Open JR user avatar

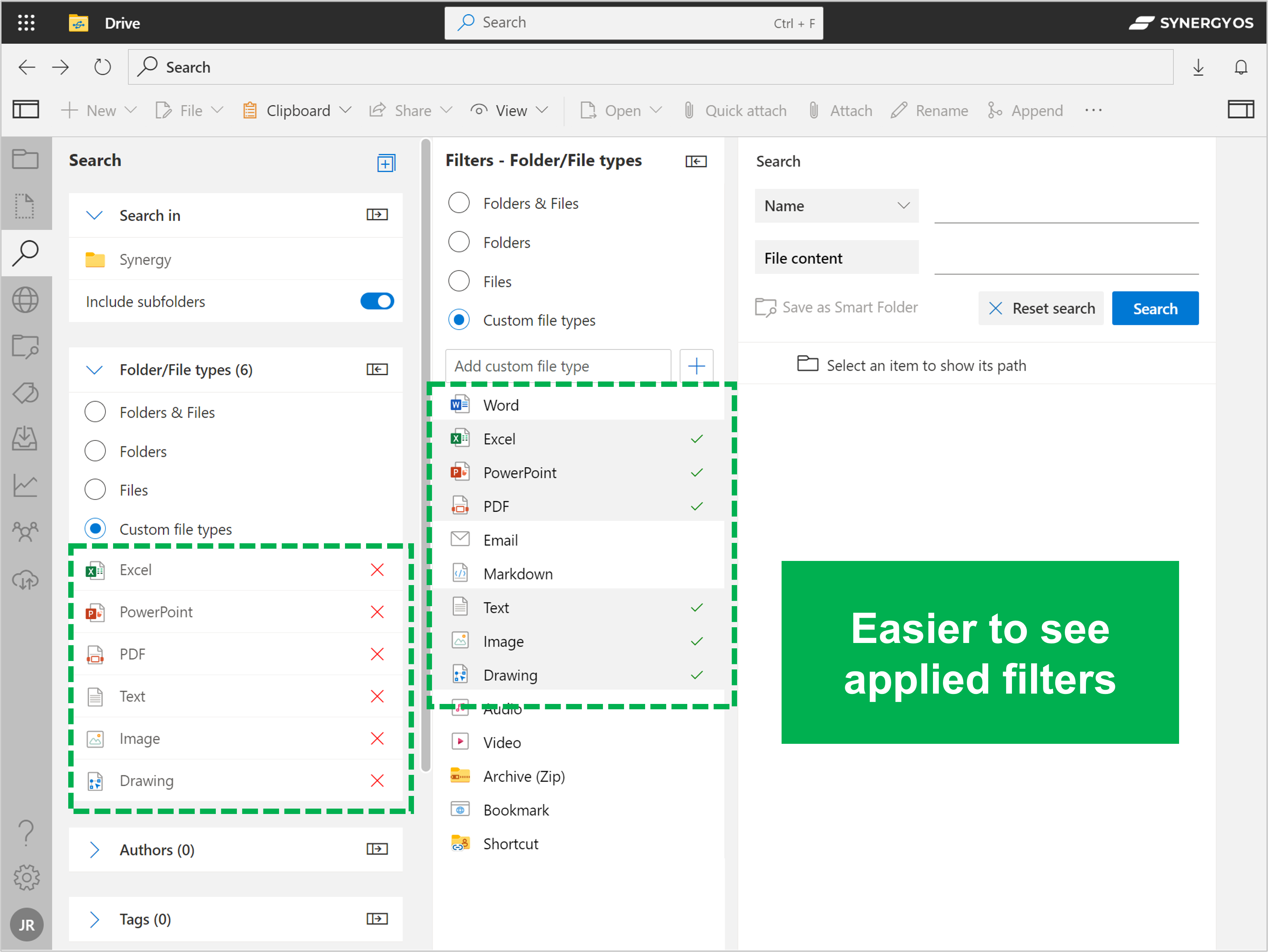pyautogui.click(x=26, y=924)
